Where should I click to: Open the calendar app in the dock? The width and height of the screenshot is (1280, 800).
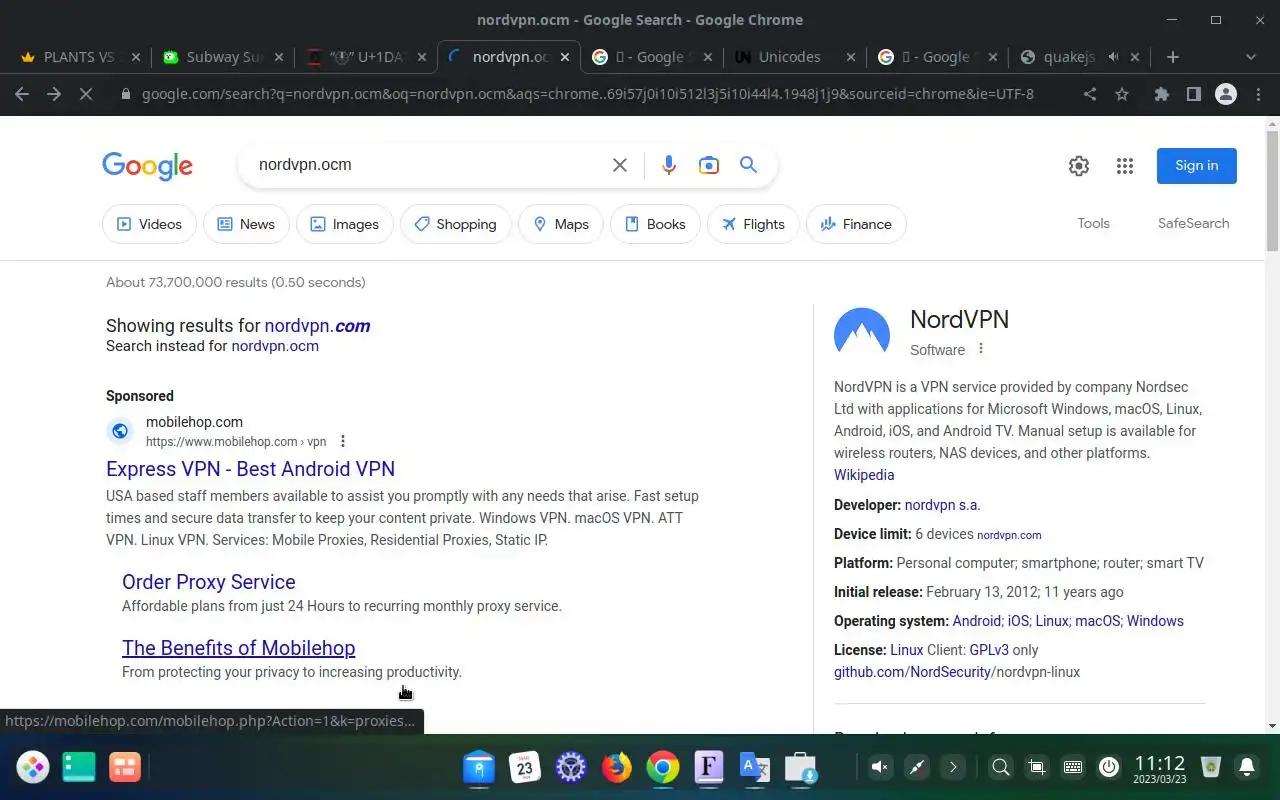pyautogui.click(x=525, y=767)
